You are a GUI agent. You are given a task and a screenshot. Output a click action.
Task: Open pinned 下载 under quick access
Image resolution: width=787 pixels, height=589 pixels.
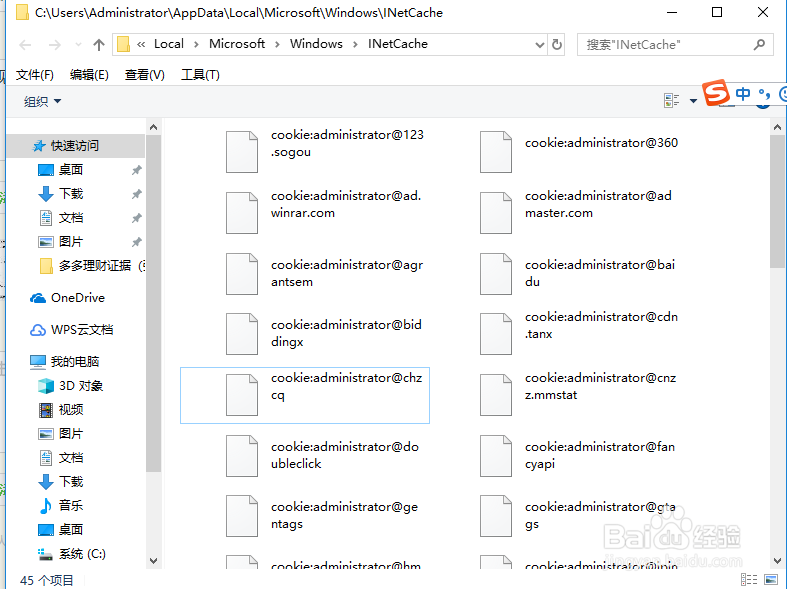(70, 194)
